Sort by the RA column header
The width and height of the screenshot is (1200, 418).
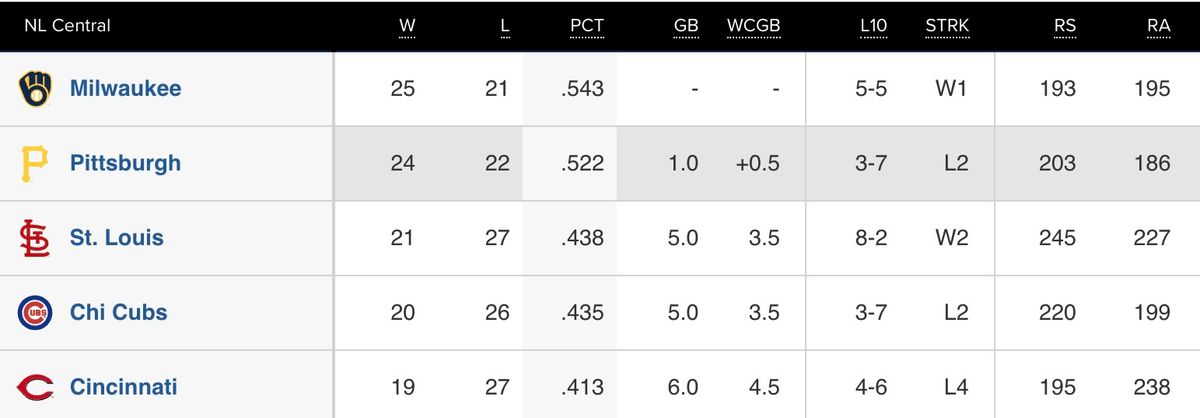[1159, 25]
